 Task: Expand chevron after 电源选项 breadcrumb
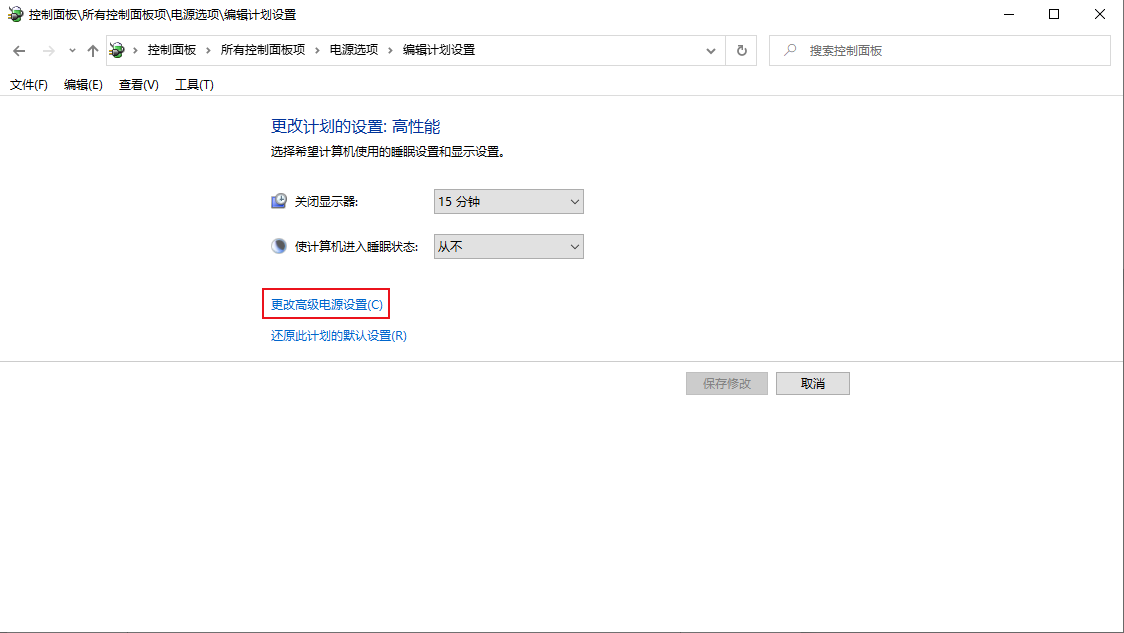click(x=390, y=50)
